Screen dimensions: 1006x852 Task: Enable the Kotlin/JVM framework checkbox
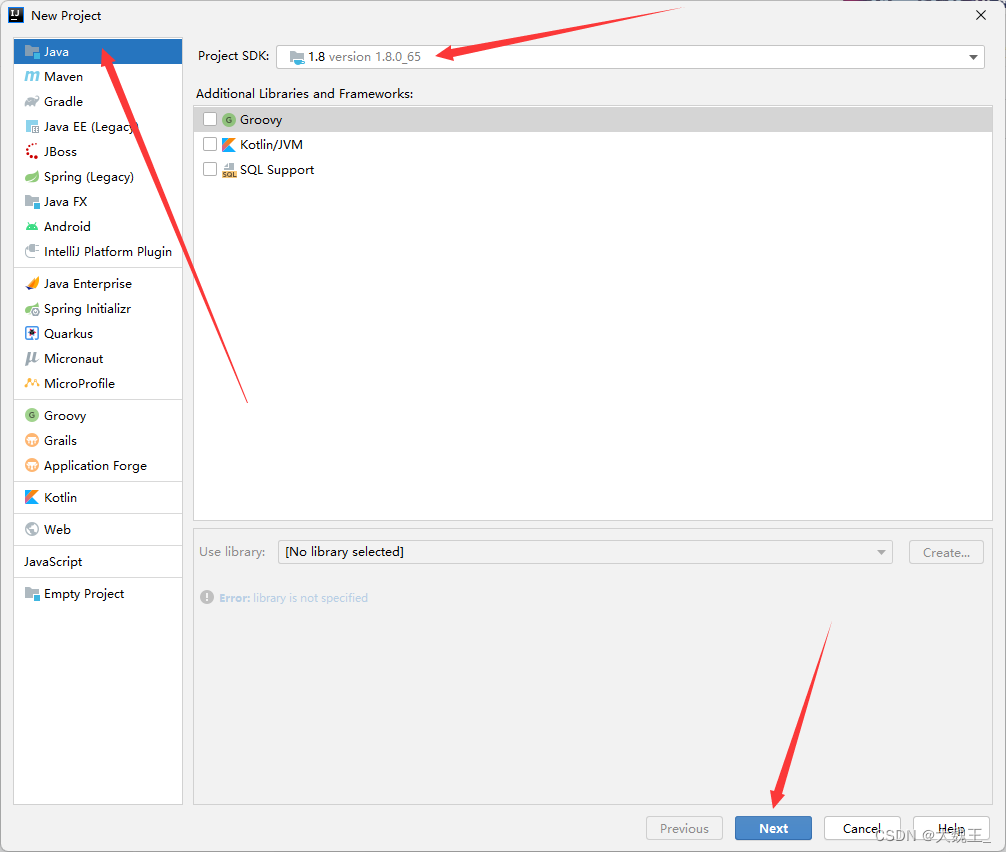(x=210, y=144)
